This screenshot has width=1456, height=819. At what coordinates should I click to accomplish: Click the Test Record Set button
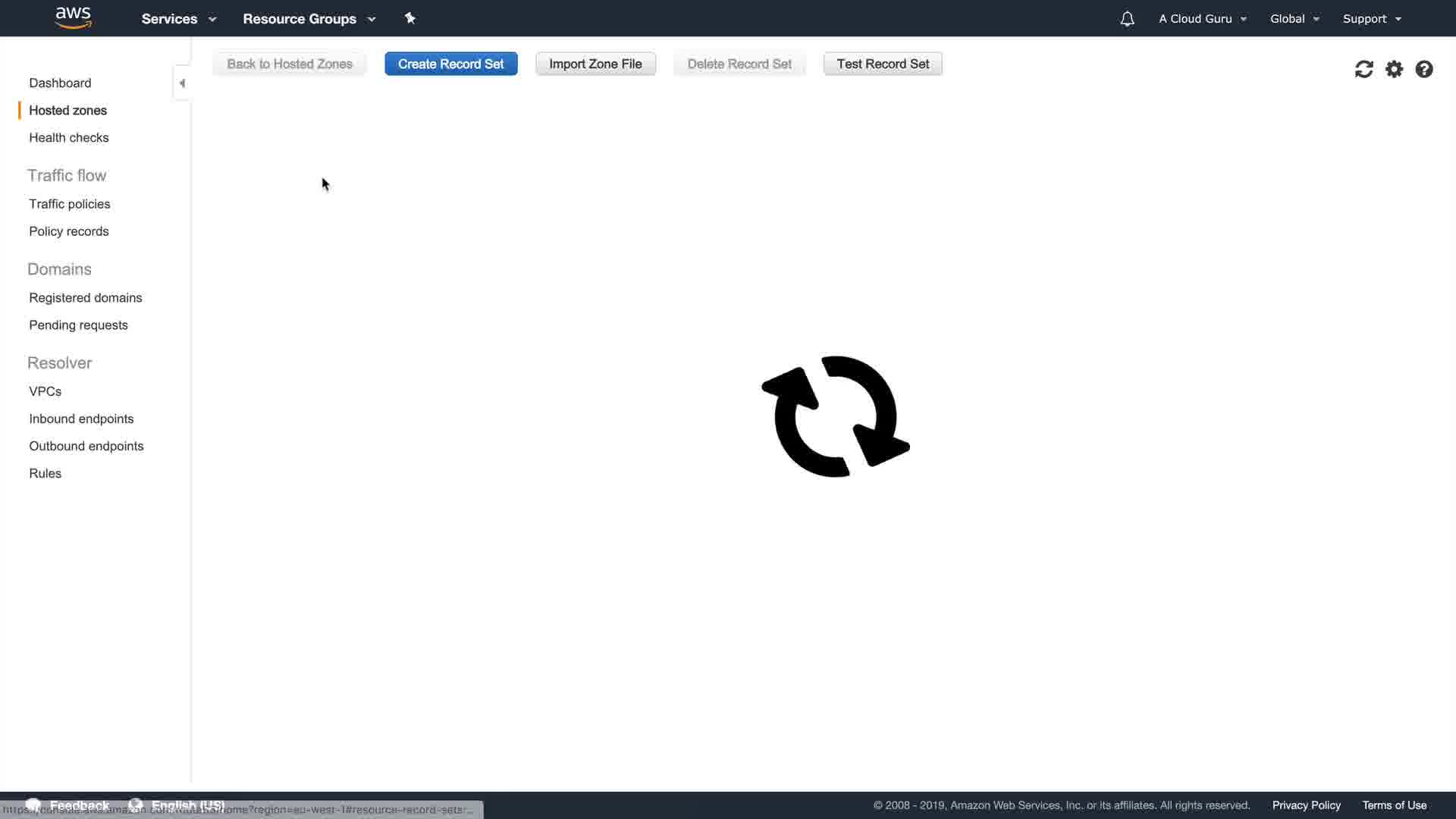(883, 64)
